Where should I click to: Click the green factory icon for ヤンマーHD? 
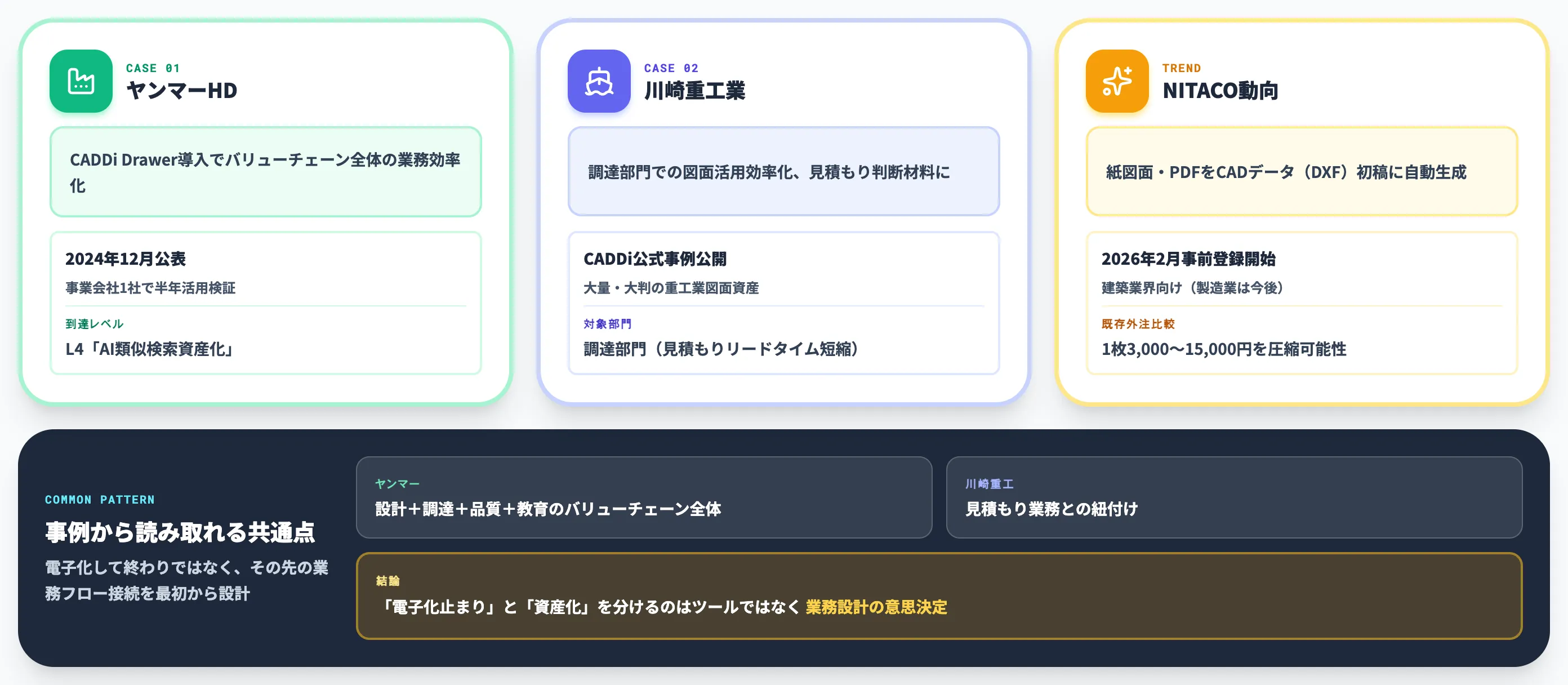pyautogui.click(x=81, y=81)
